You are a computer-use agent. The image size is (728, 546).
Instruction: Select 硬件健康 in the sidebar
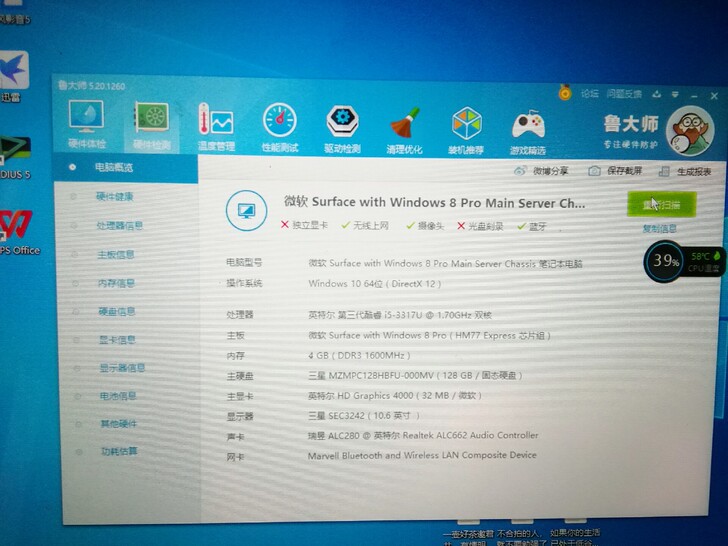(115, 196)
